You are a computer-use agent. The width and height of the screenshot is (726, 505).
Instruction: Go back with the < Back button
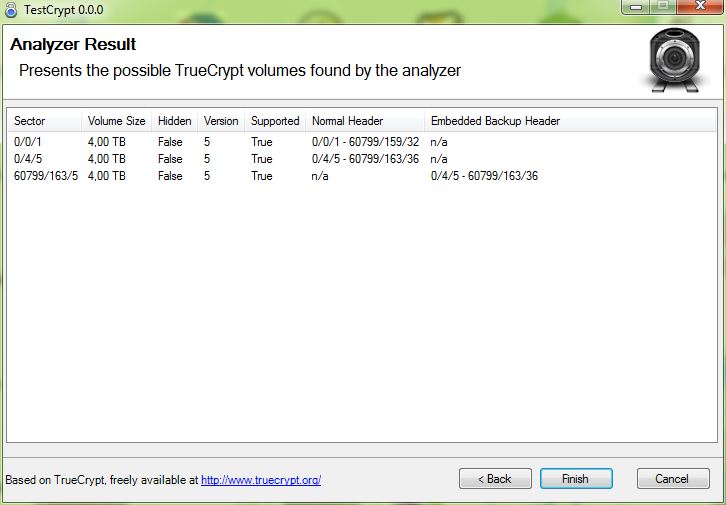pyautogui.click(x=495, y=479)
